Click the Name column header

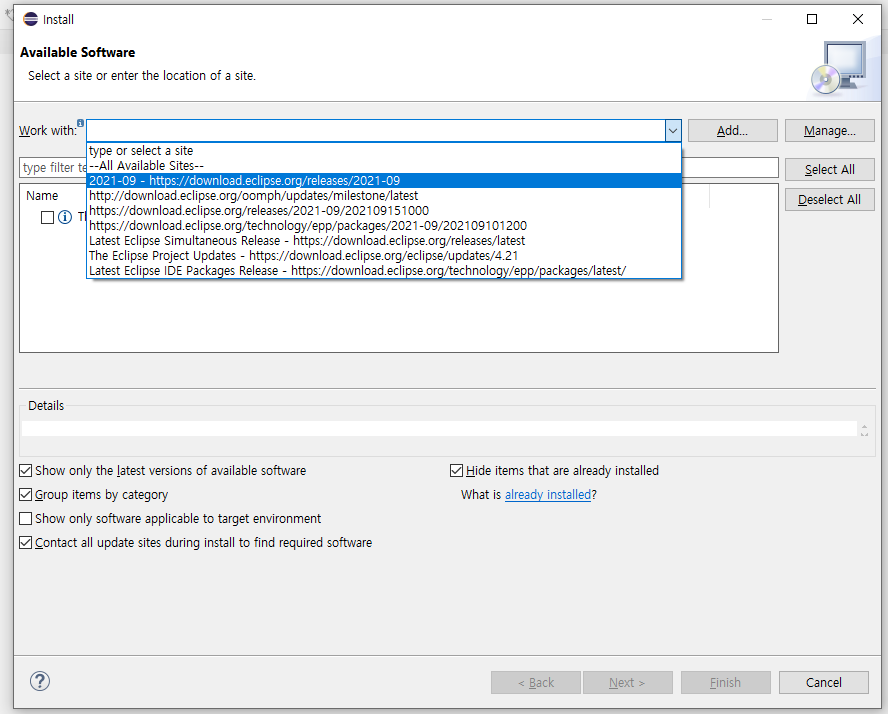42,196
